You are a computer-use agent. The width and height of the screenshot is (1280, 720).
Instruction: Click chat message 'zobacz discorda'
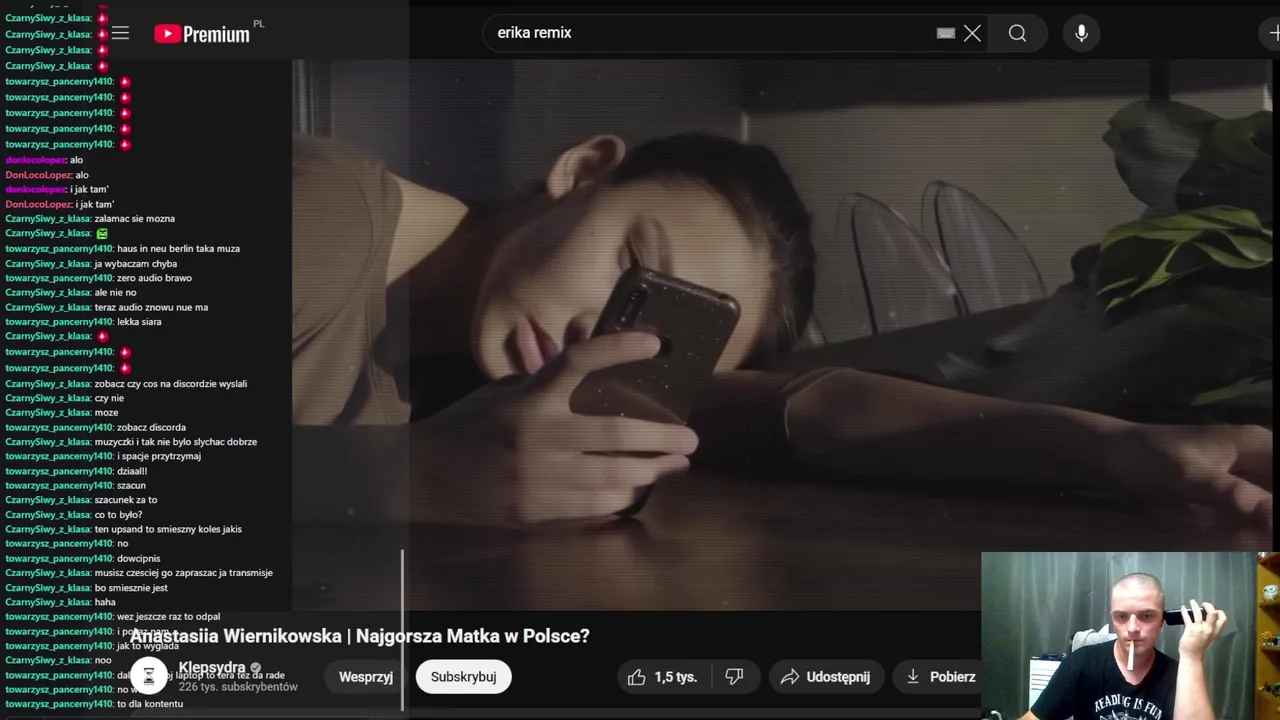click(x=151, y=428)
